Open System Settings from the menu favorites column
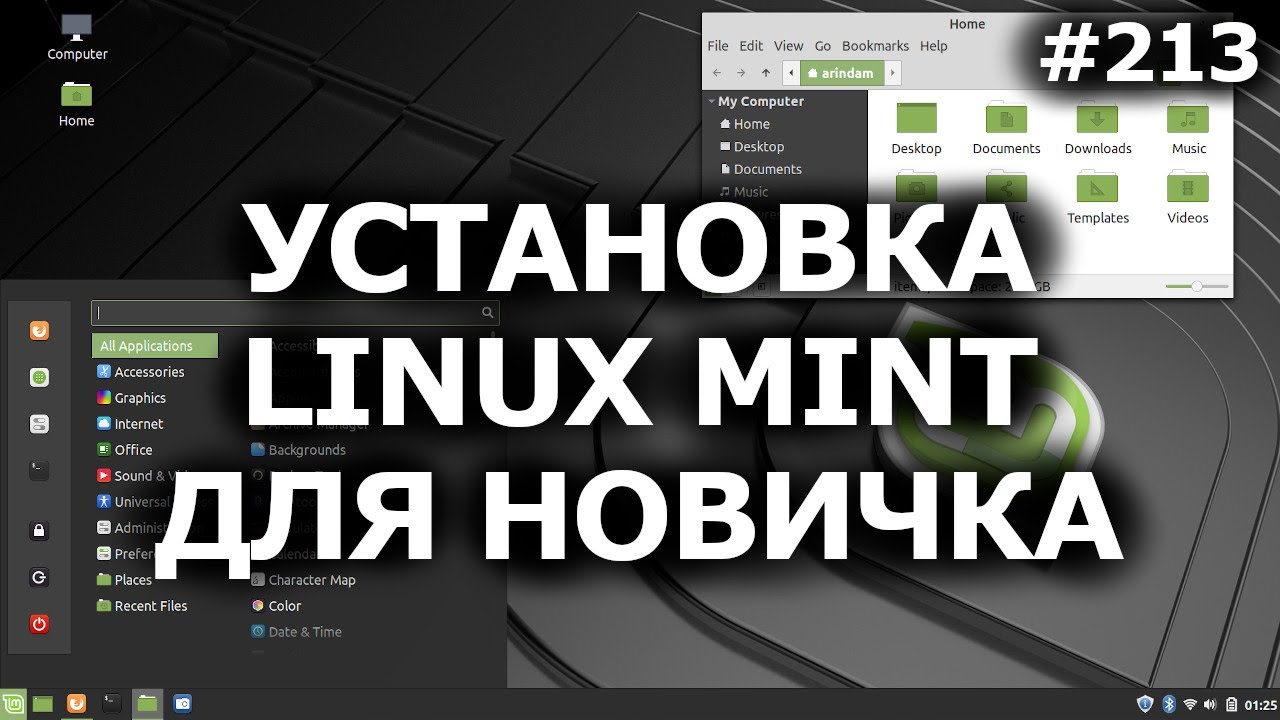Screen dimensions: 1280x720 (39, 424)
